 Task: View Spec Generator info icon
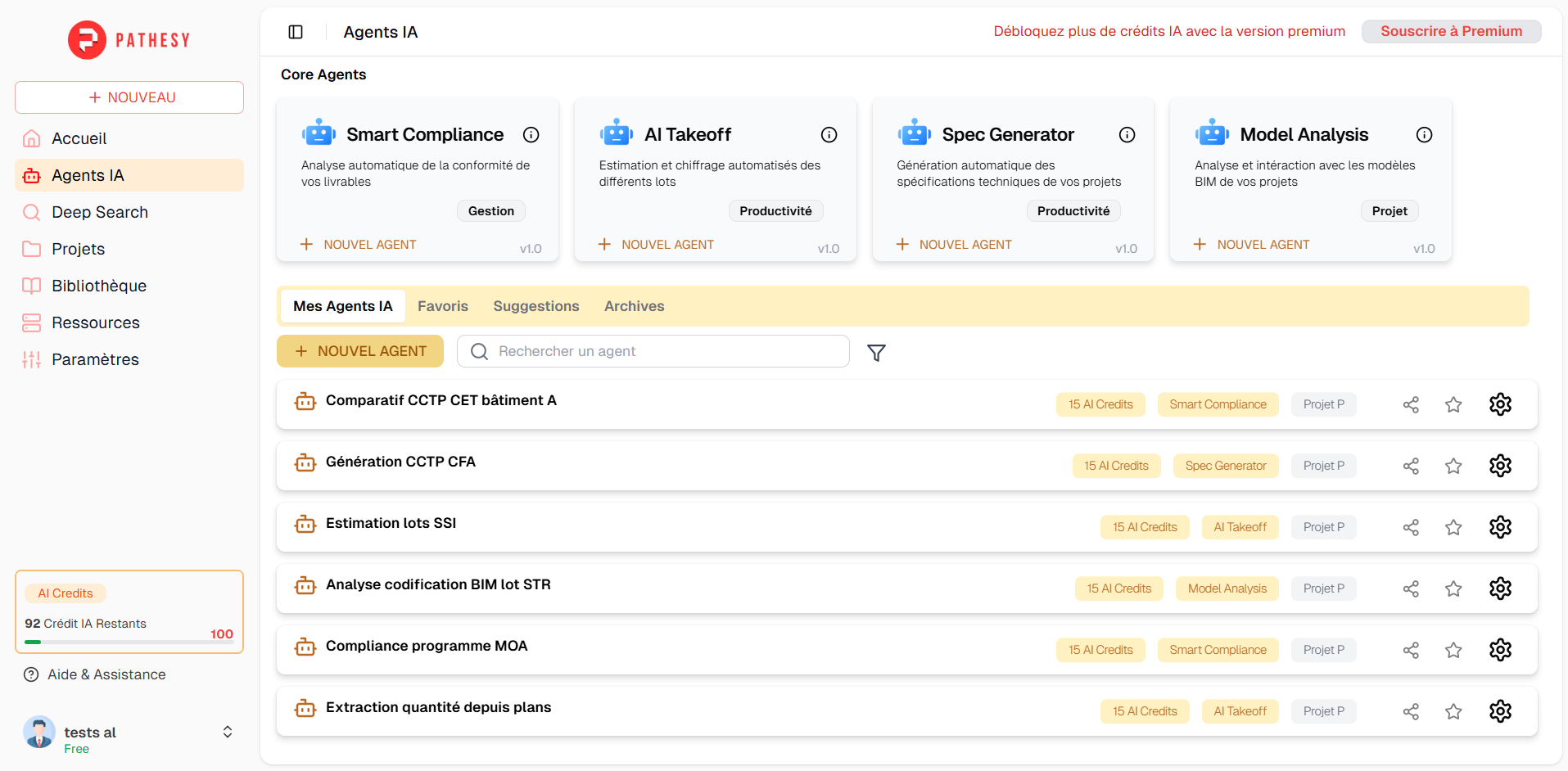pyautogui.click(x=1127, y=135)
